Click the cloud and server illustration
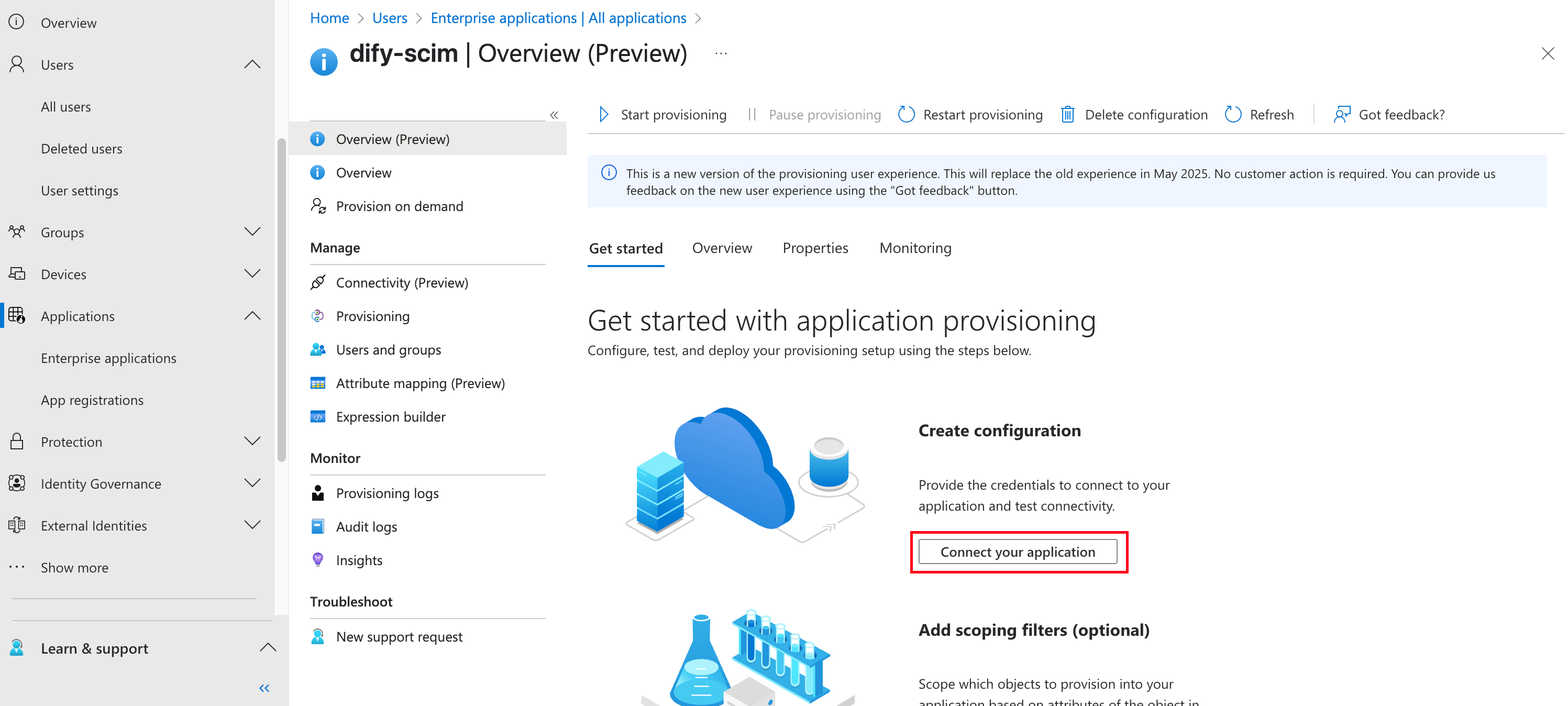The width and height of the screenshot is (1568, 706). 745,474
